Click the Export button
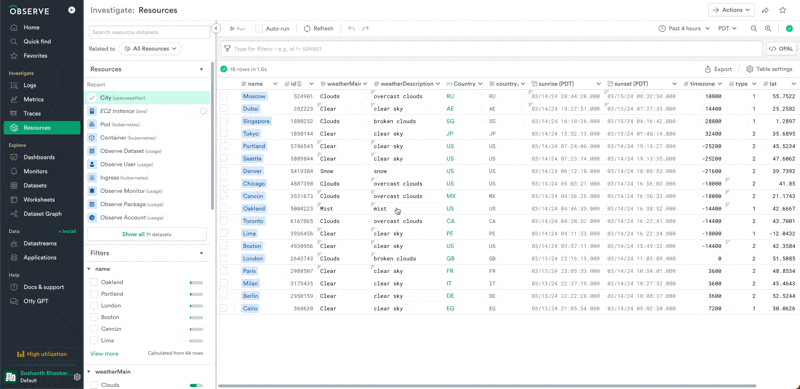Screen dimensions: 800x389 [718, 69]
